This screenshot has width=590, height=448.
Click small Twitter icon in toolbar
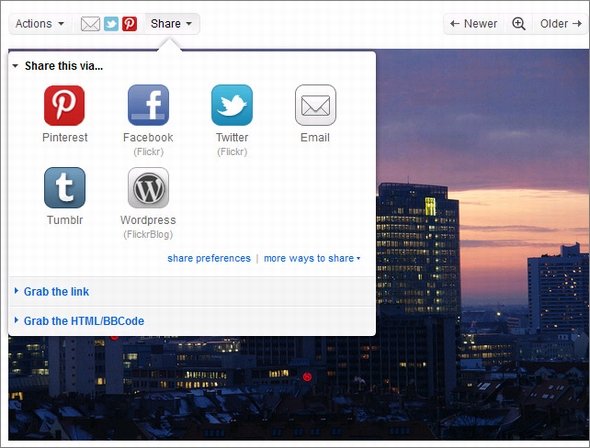click(111, 24)
